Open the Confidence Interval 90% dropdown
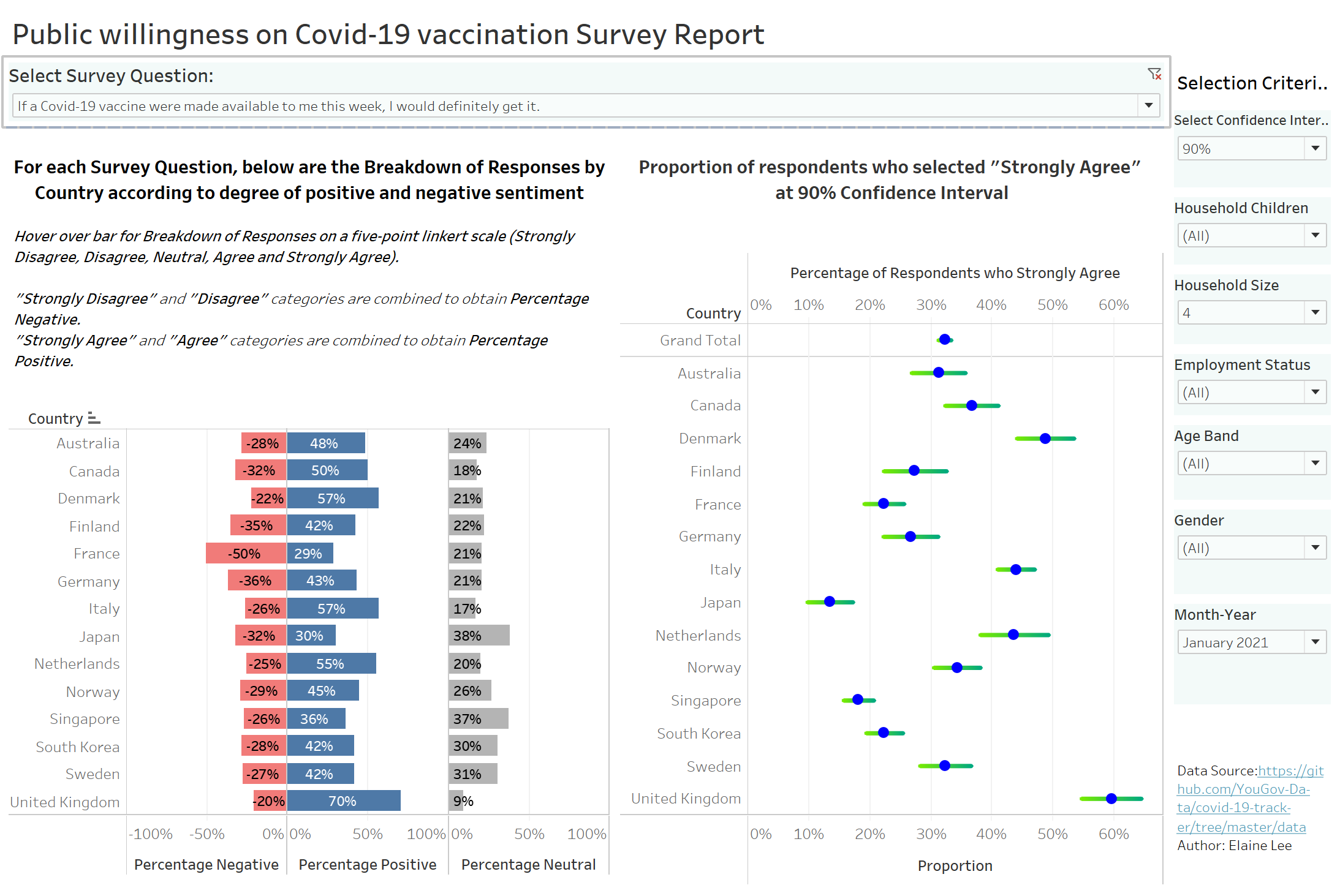 click(x=1315, y=148)
